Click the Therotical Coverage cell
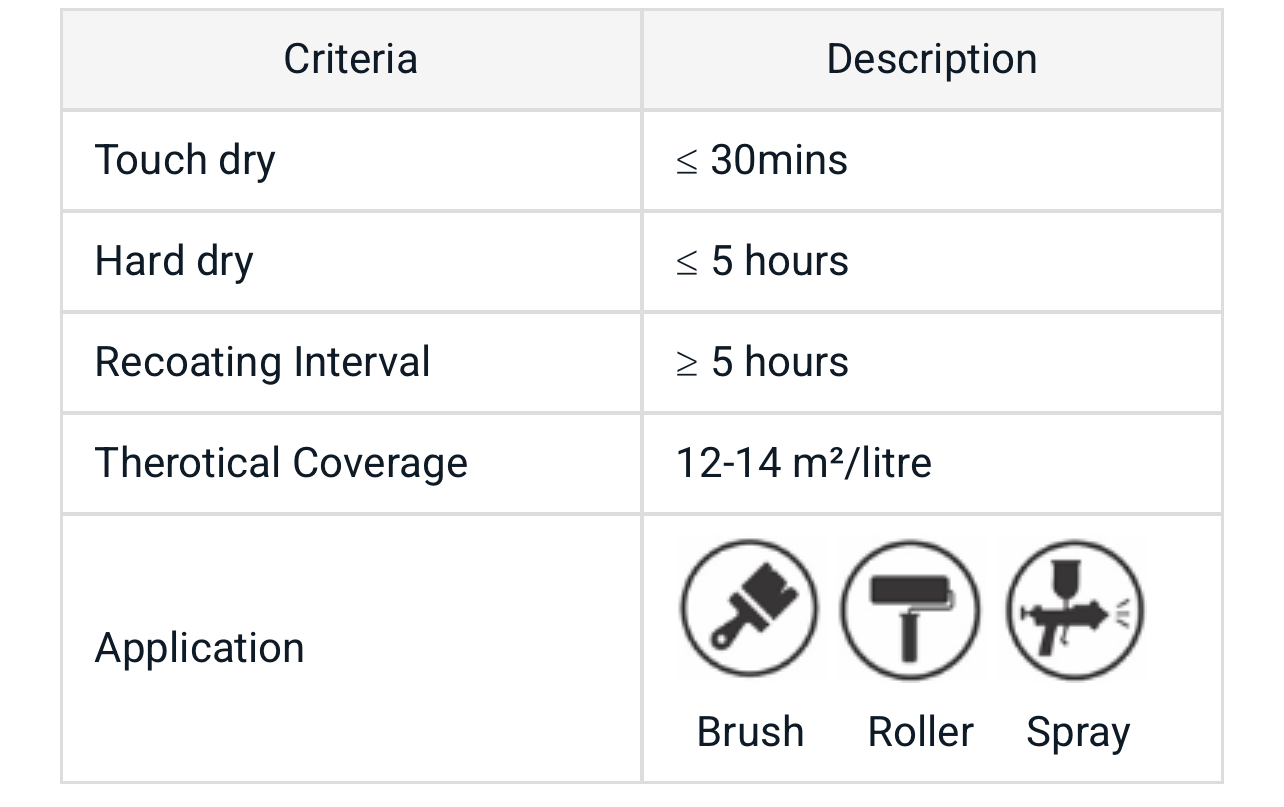Screen dimensions: 1284x807 point(281,463)
